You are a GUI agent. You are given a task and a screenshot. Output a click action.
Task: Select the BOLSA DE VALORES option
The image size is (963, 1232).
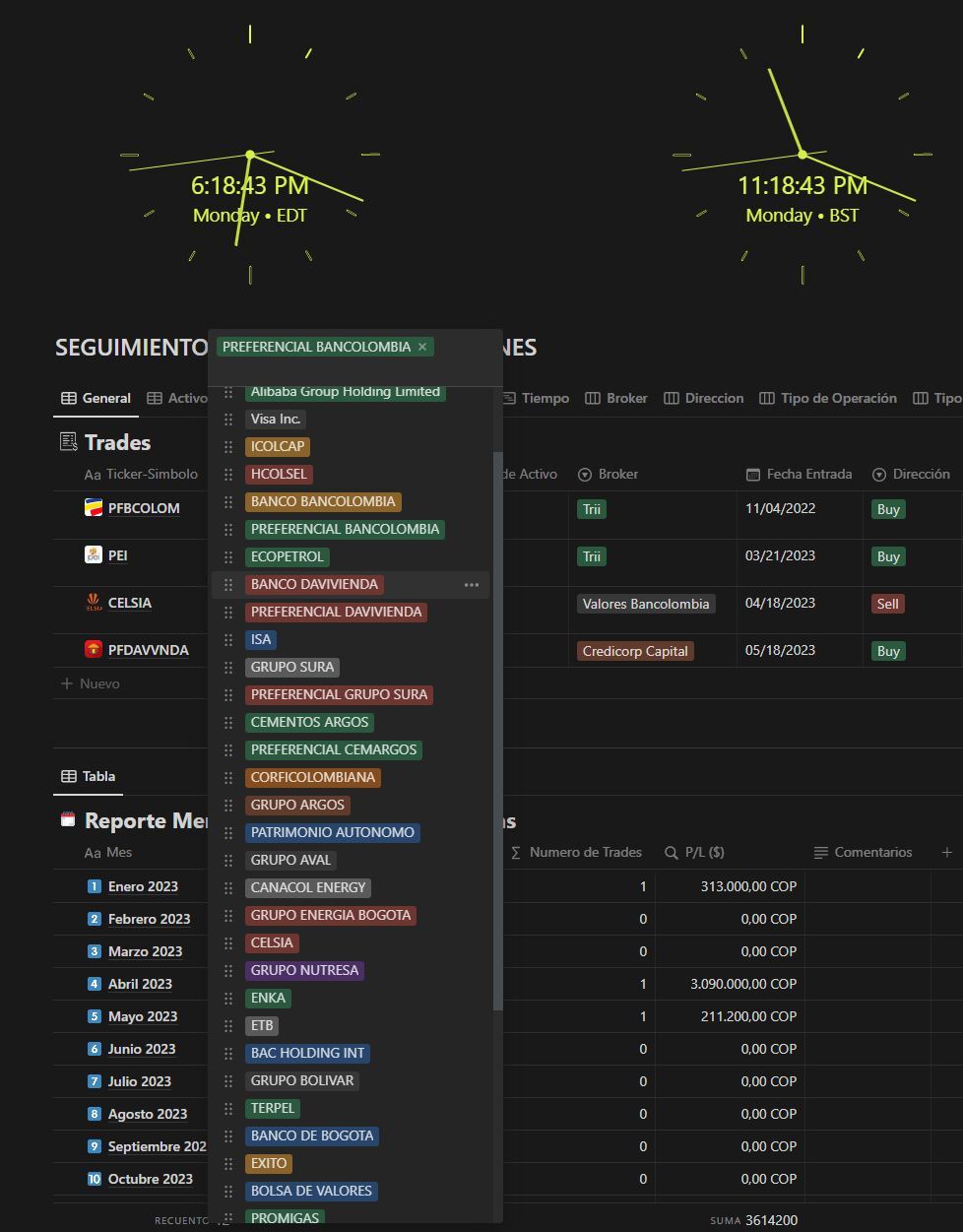[x=311, y=1191]
